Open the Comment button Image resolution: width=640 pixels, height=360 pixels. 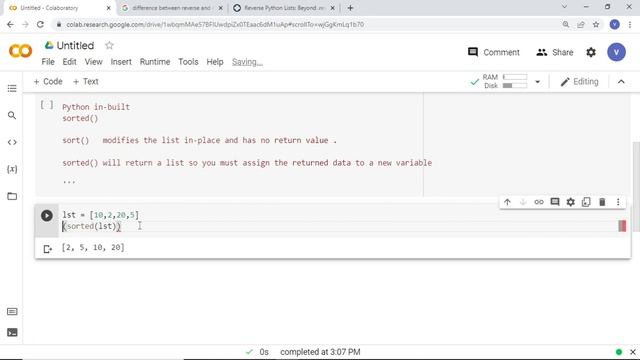point(493,52)
